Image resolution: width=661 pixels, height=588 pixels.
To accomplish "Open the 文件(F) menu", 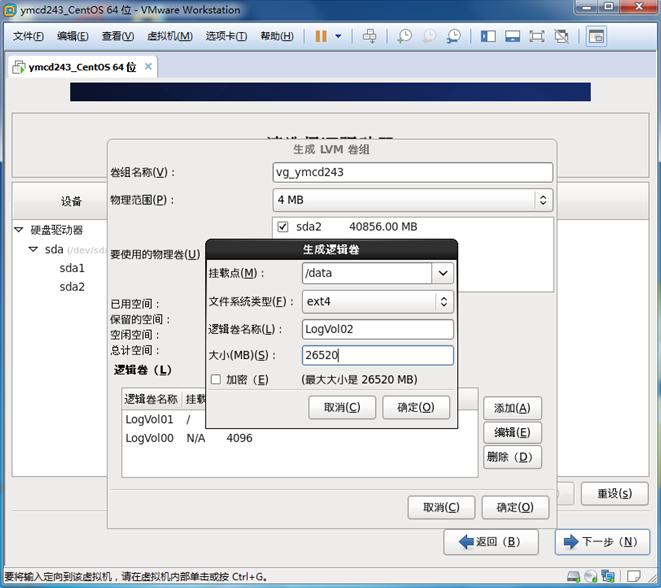I will pyautogui.click(x=28, y=36).
